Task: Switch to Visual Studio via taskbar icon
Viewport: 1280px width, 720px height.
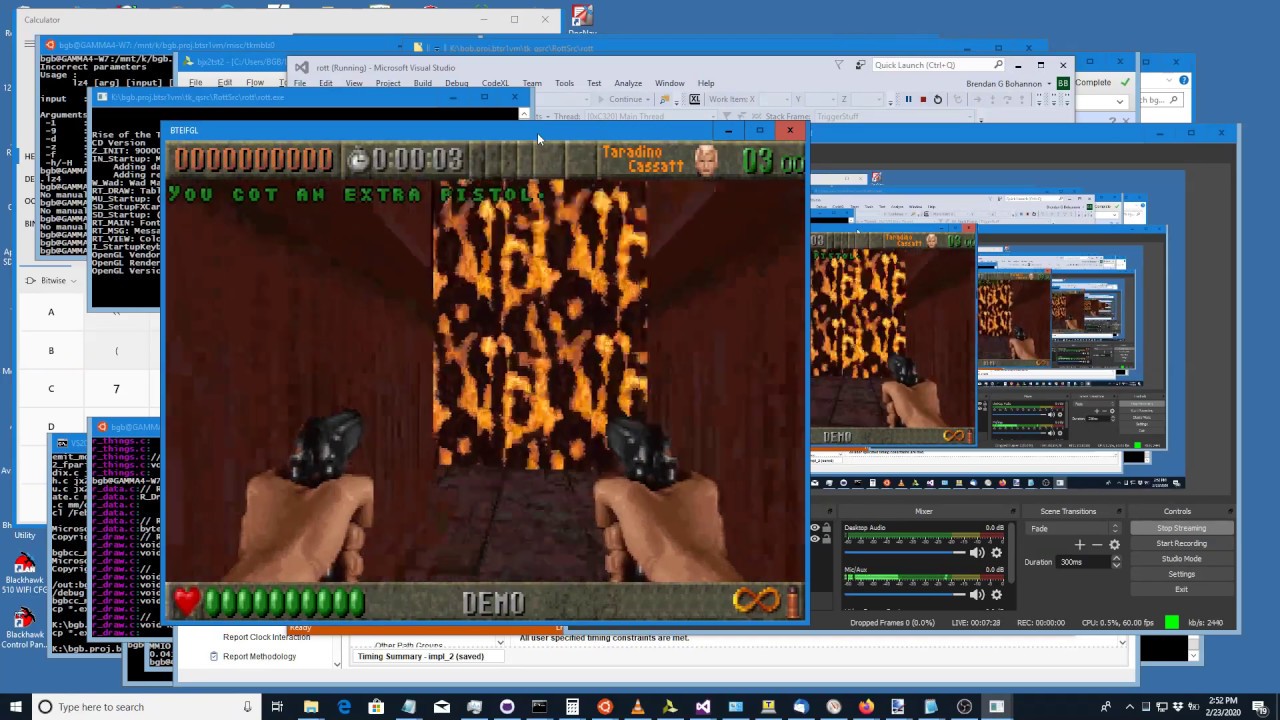Action: coord(703,707)
